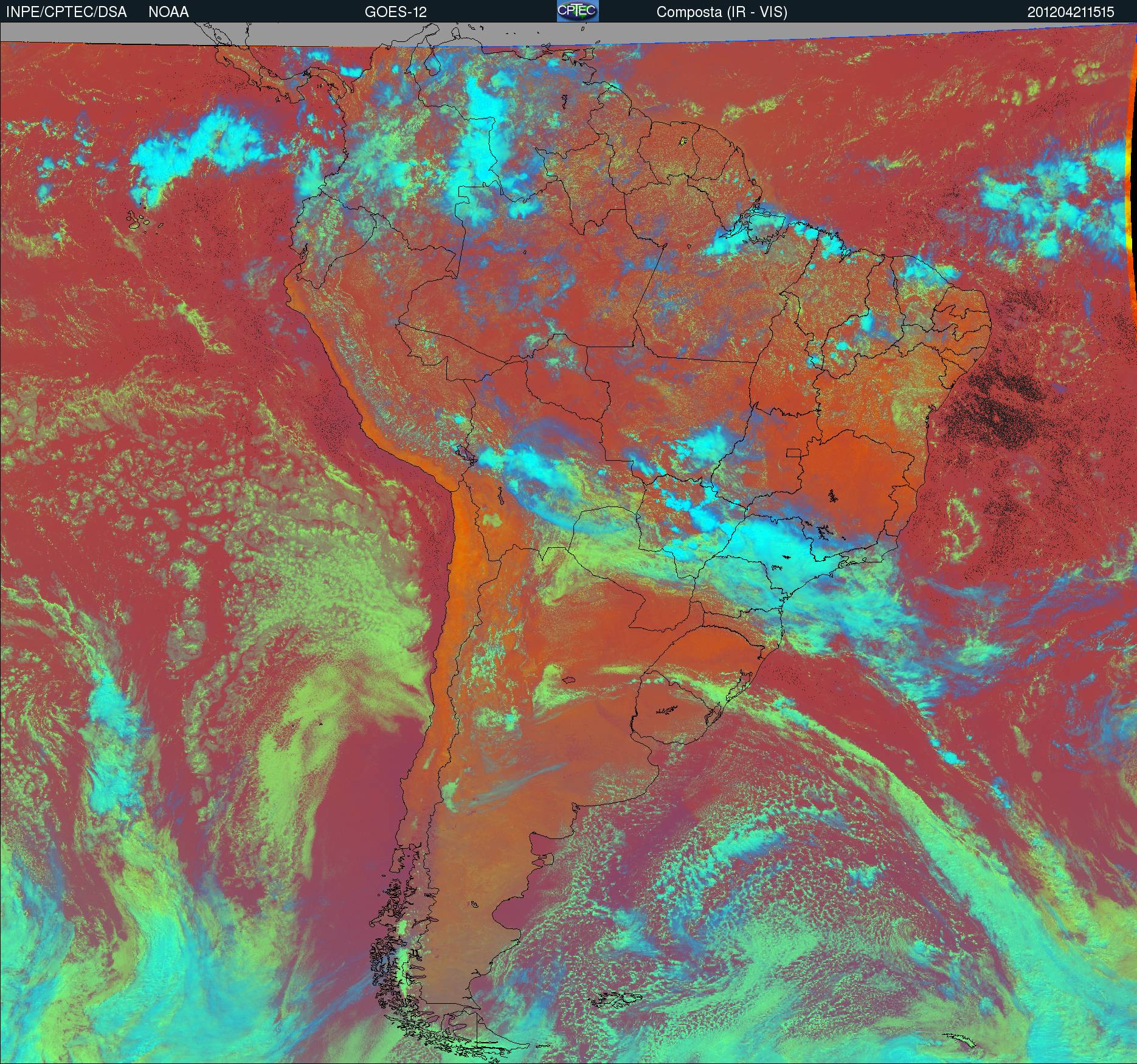Click the NOAA label in header
This screenshot has height=1064, width=1137.
[168, 12]
